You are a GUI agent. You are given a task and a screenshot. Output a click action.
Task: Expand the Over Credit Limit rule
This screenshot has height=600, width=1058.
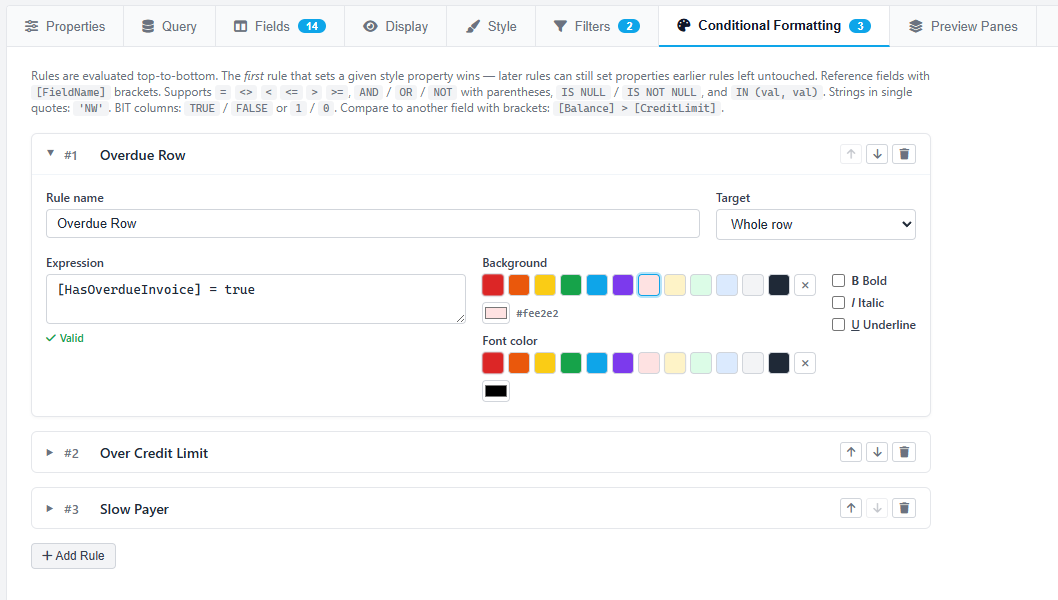click(49, 453)
